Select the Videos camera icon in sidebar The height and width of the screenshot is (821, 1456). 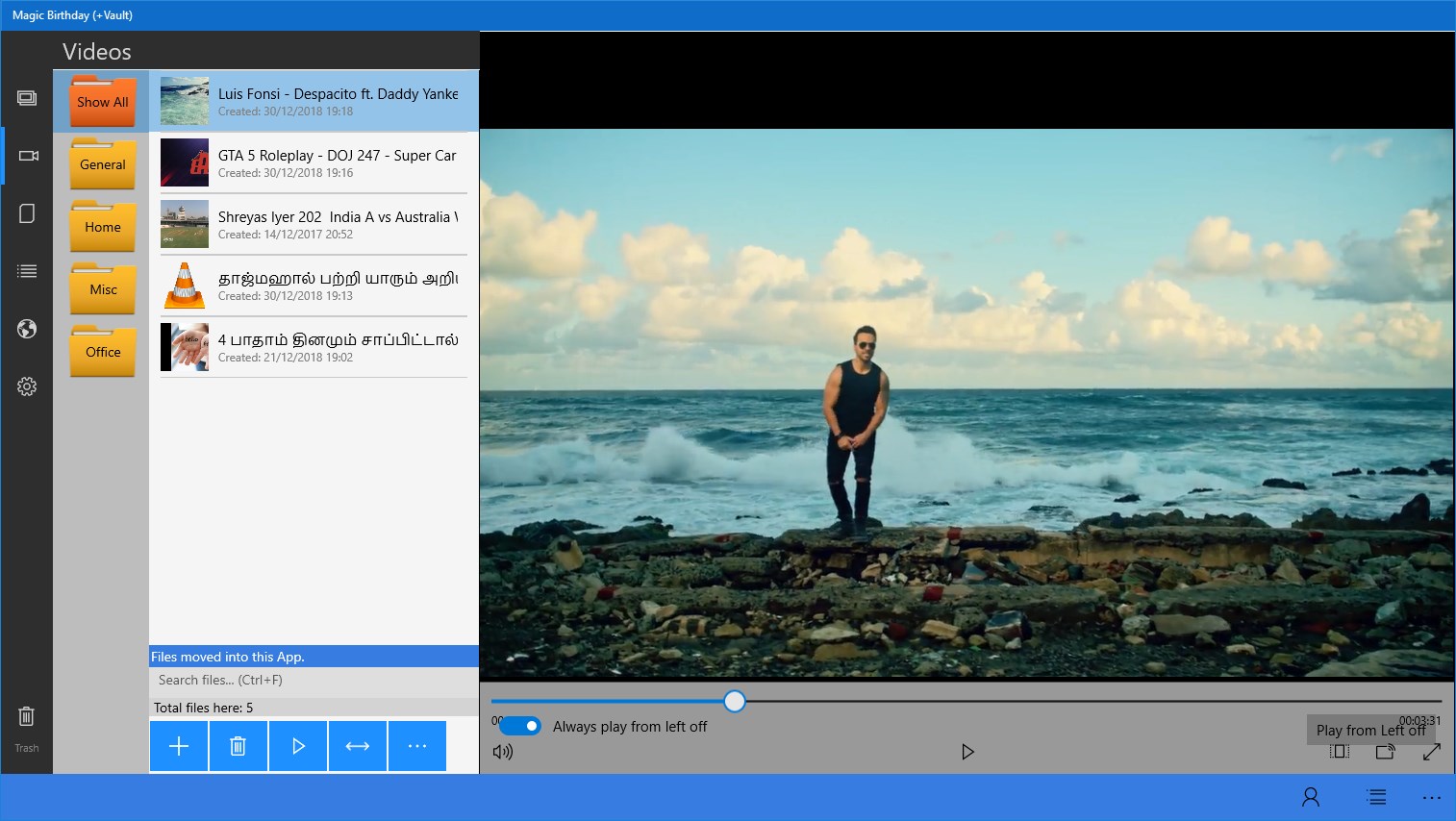pos(28,156)
